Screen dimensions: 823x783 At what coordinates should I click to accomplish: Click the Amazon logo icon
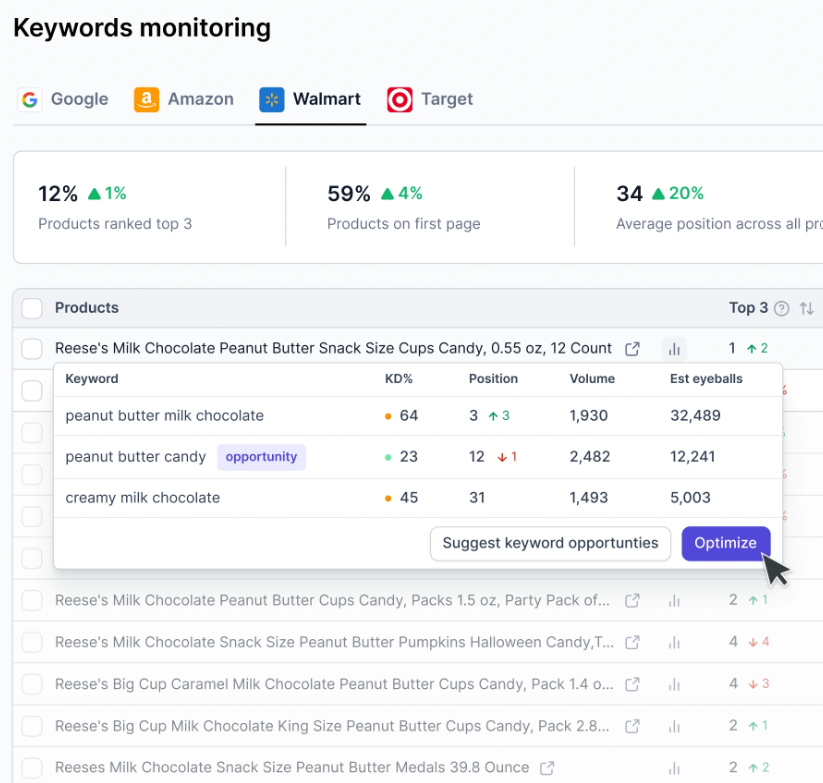[146, 99]
